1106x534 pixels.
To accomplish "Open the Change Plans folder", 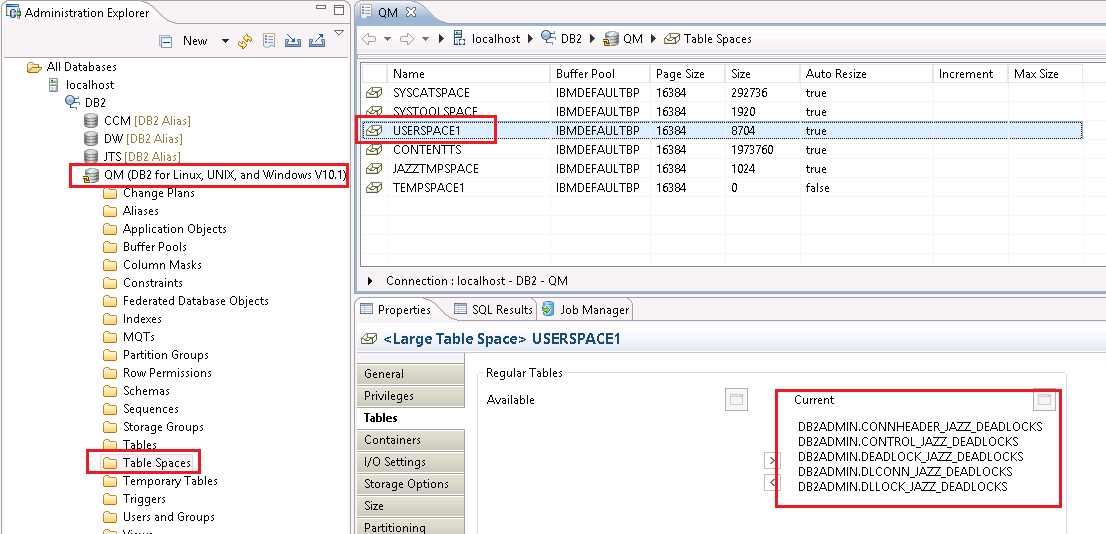I will point(149,193).
